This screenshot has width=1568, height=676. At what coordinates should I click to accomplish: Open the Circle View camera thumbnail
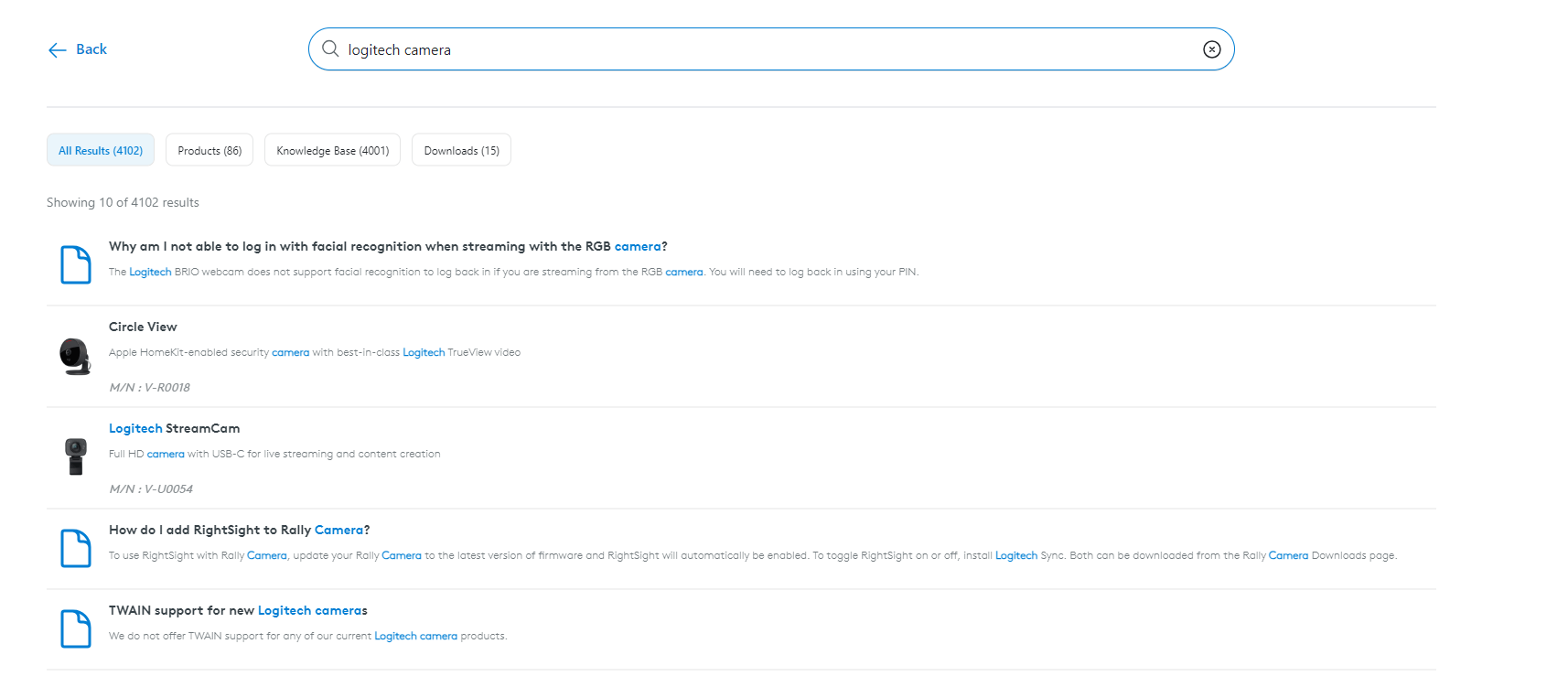point(75,356)
